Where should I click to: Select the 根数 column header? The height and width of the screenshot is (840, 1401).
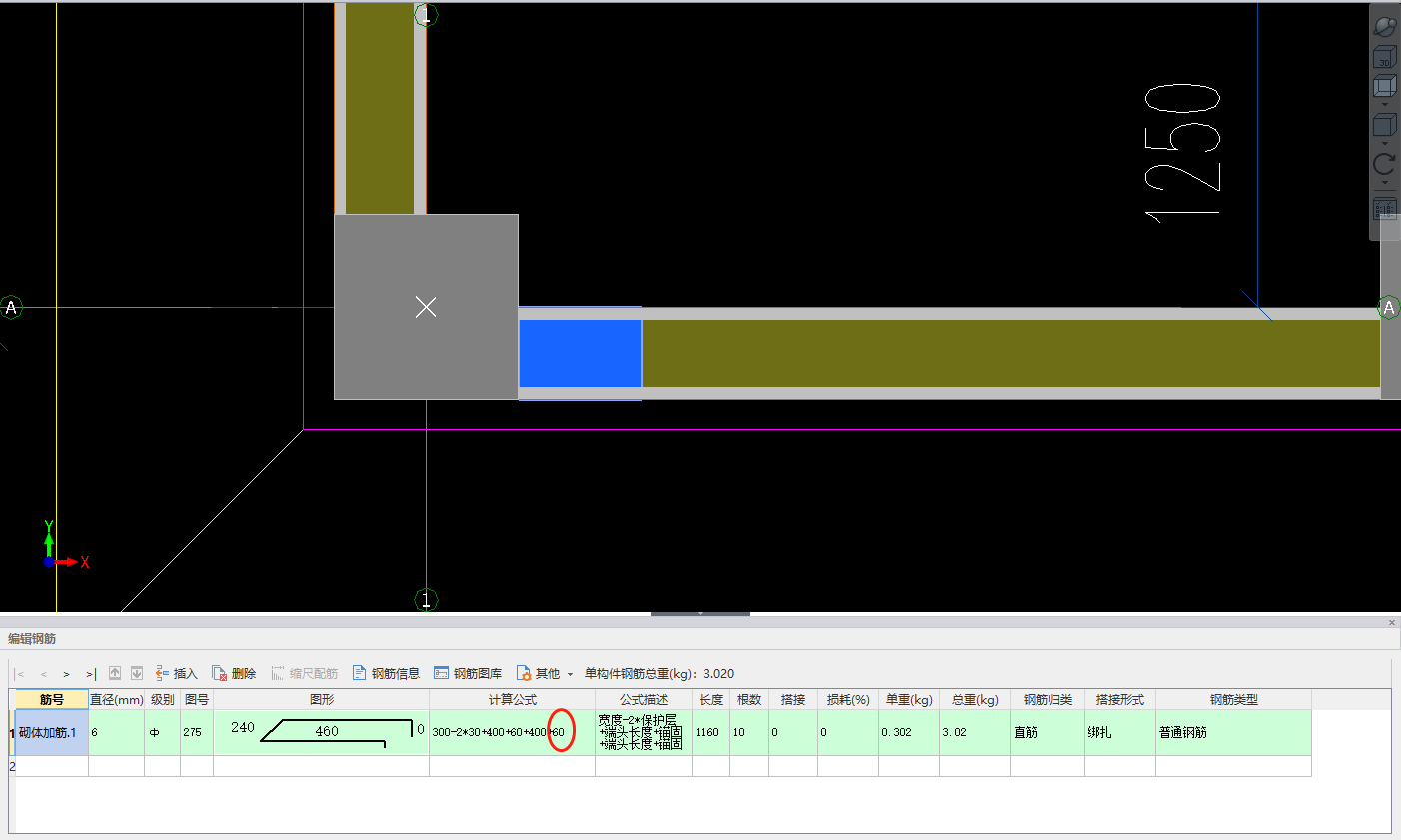(x=749, y=700)
